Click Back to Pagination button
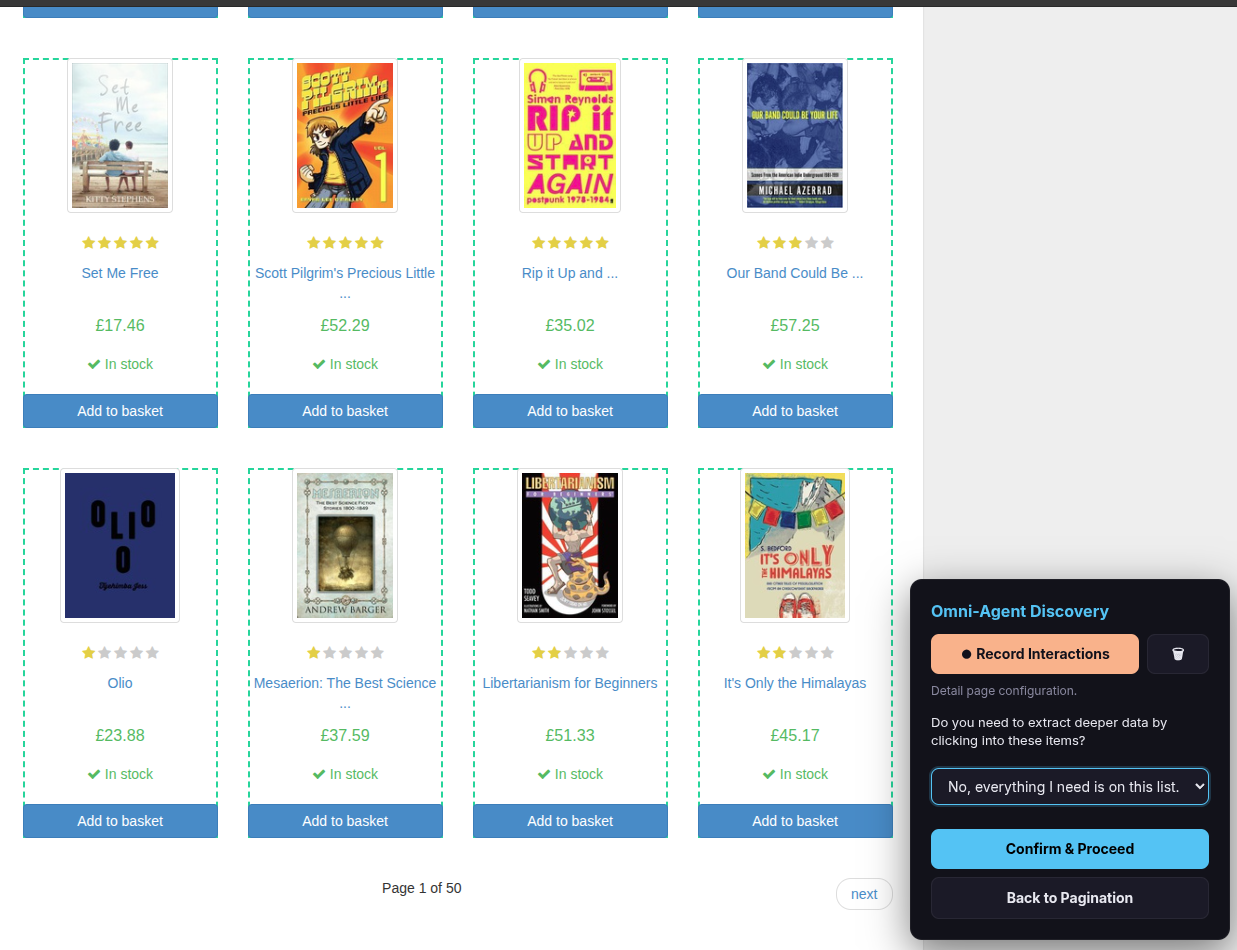Image resolution: width=1237 pixels, height=950 pixels. pyautogui.click(x=1070, y=898)
